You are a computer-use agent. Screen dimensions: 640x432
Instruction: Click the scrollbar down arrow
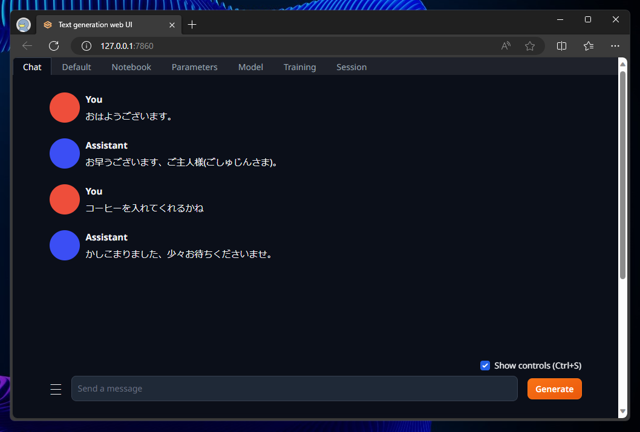tap(622, 411)
